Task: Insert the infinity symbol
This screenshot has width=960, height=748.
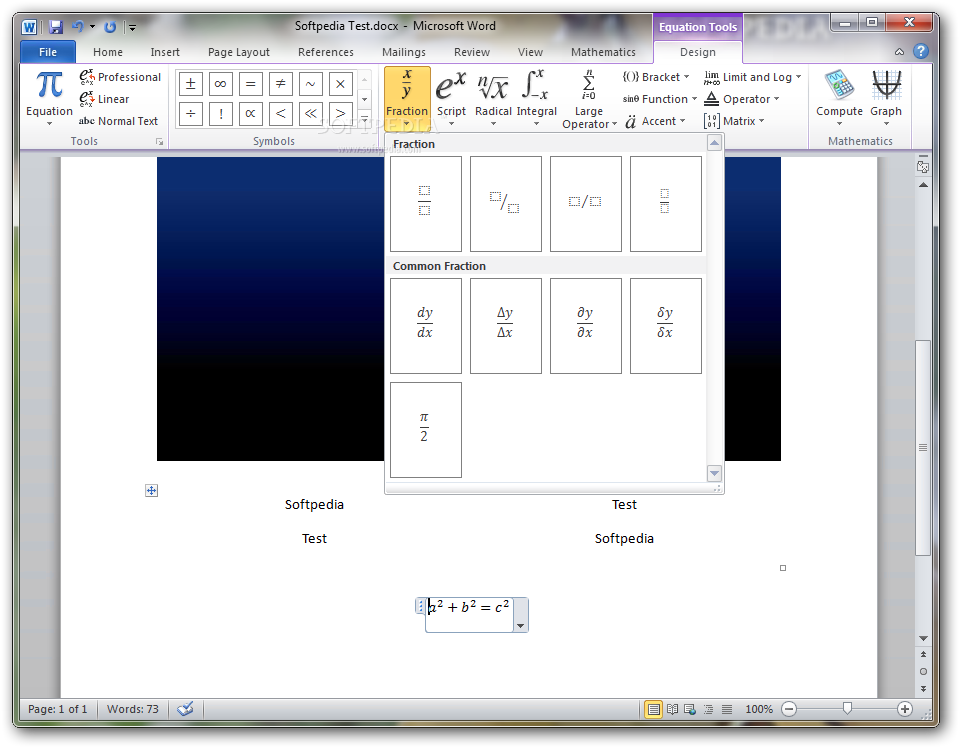Action: (x=220, y=84)
